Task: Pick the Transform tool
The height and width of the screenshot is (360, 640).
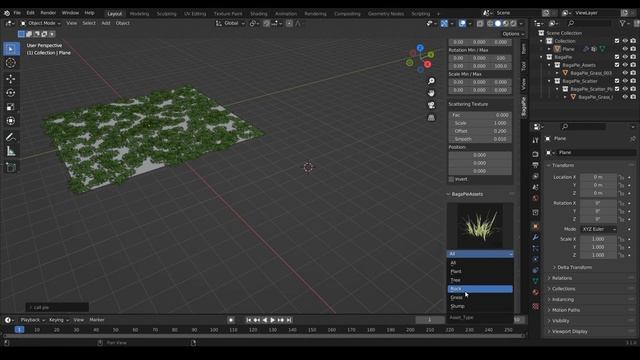Action: (x=11, y=121)
